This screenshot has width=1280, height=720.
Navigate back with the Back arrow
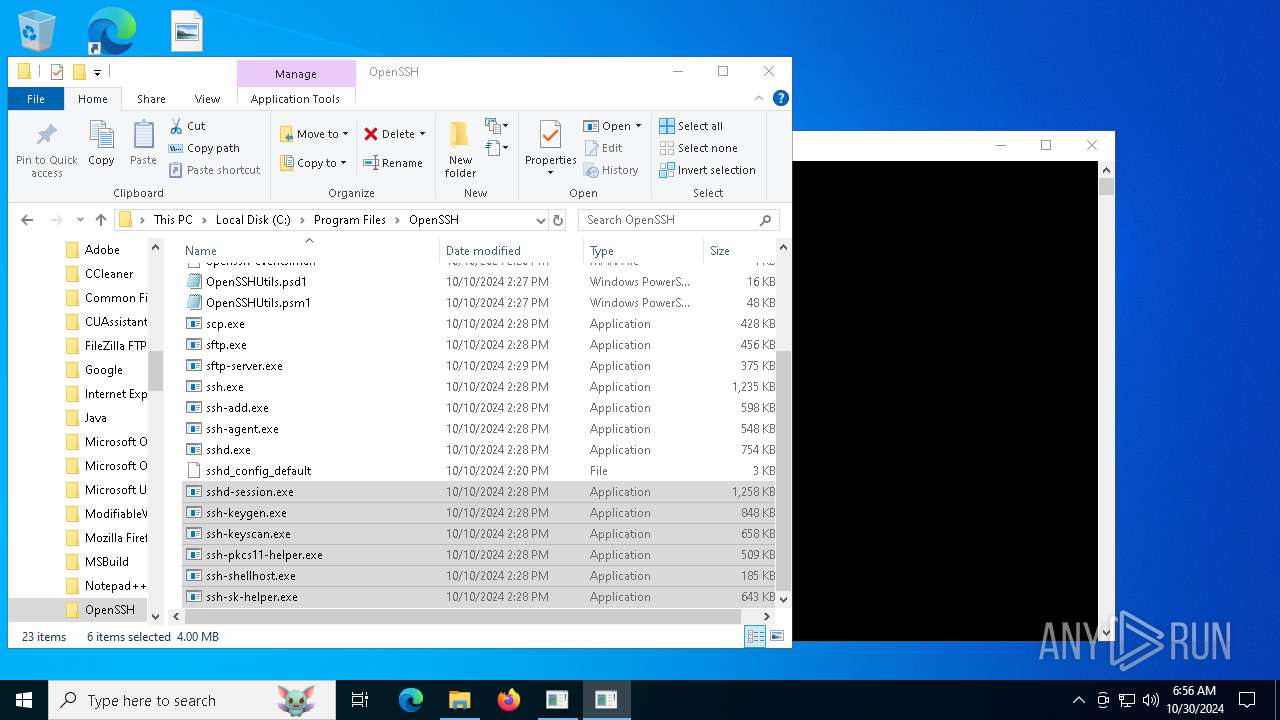click(27, 220)
